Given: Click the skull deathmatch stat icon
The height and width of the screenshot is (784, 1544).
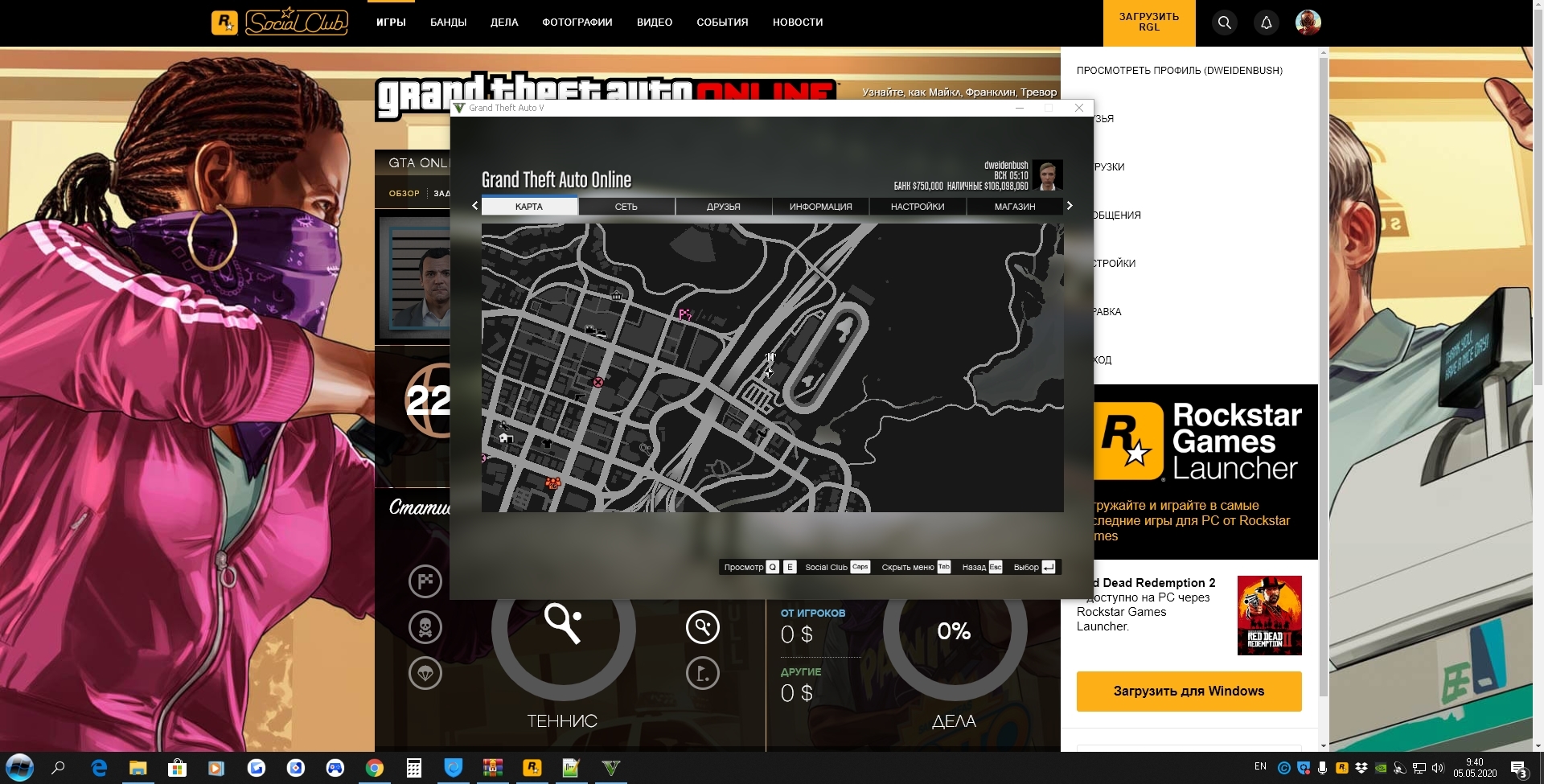Looking at the screenshot, I should pyautogui.click(x=425, y=627).
